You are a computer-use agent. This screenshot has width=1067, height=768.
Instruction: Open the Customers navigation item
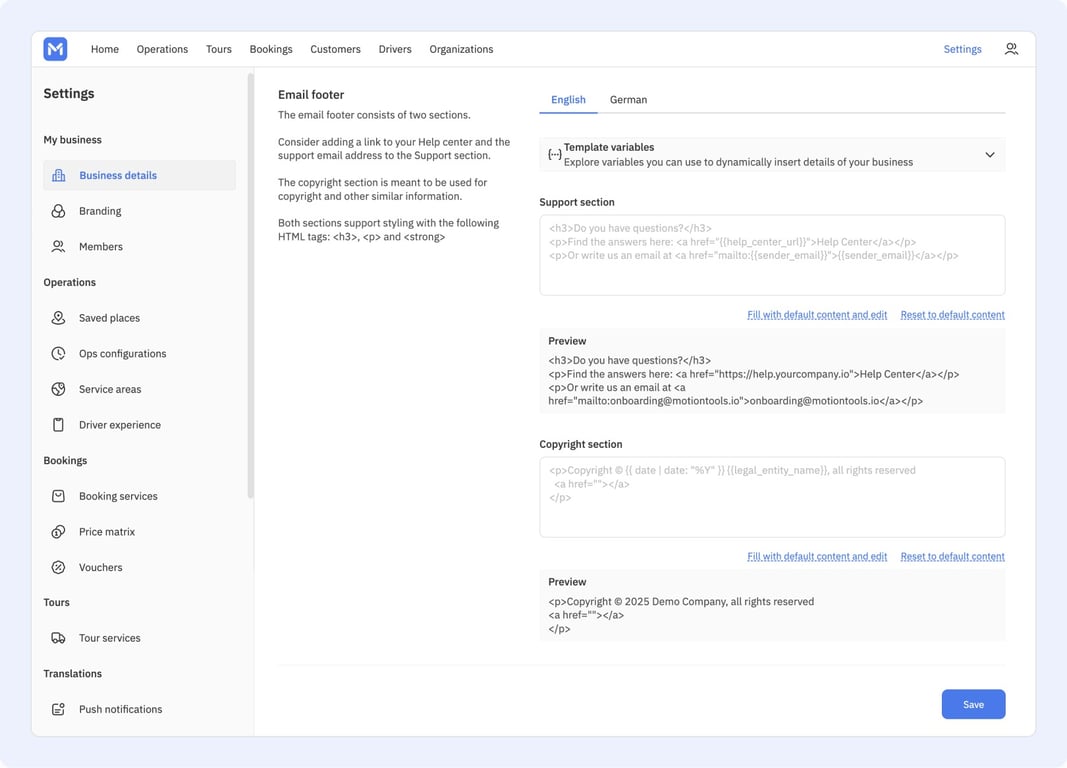[x=335, y=49]
